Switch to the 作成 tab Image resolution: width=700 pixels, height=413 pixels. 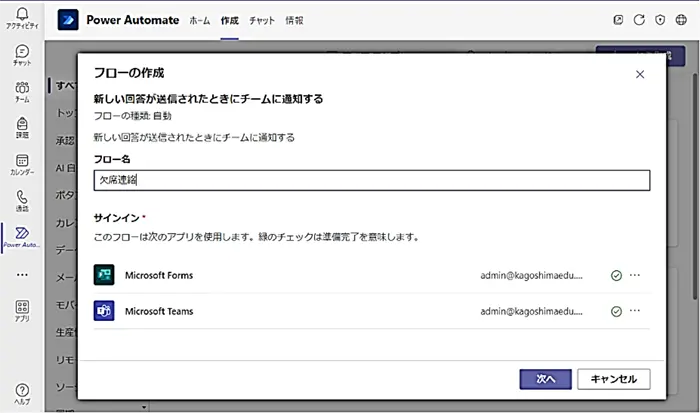point(229,20)
